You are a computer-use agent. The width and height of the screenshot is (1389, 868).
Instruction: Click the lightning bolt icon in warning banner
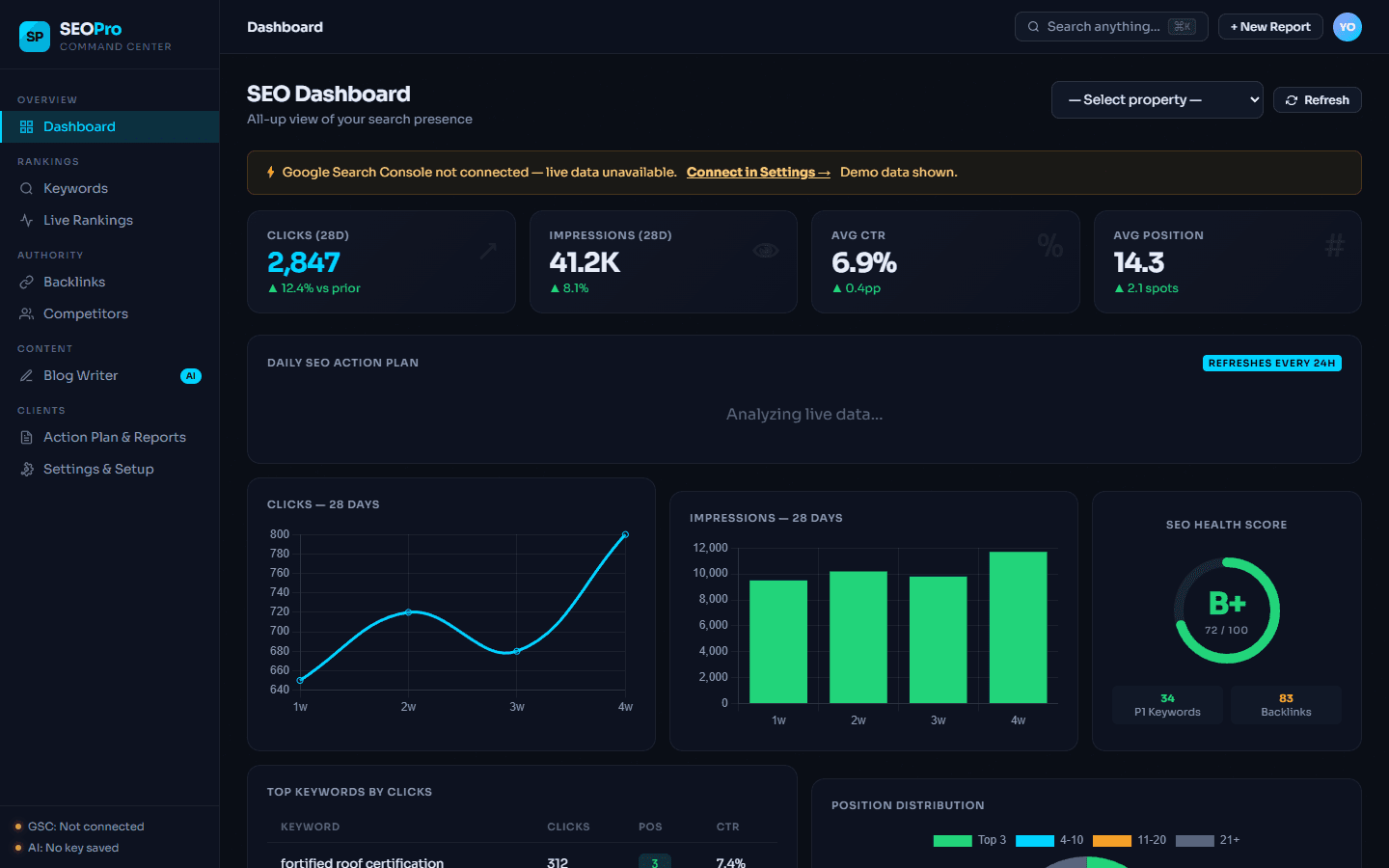tap(270, 173)
